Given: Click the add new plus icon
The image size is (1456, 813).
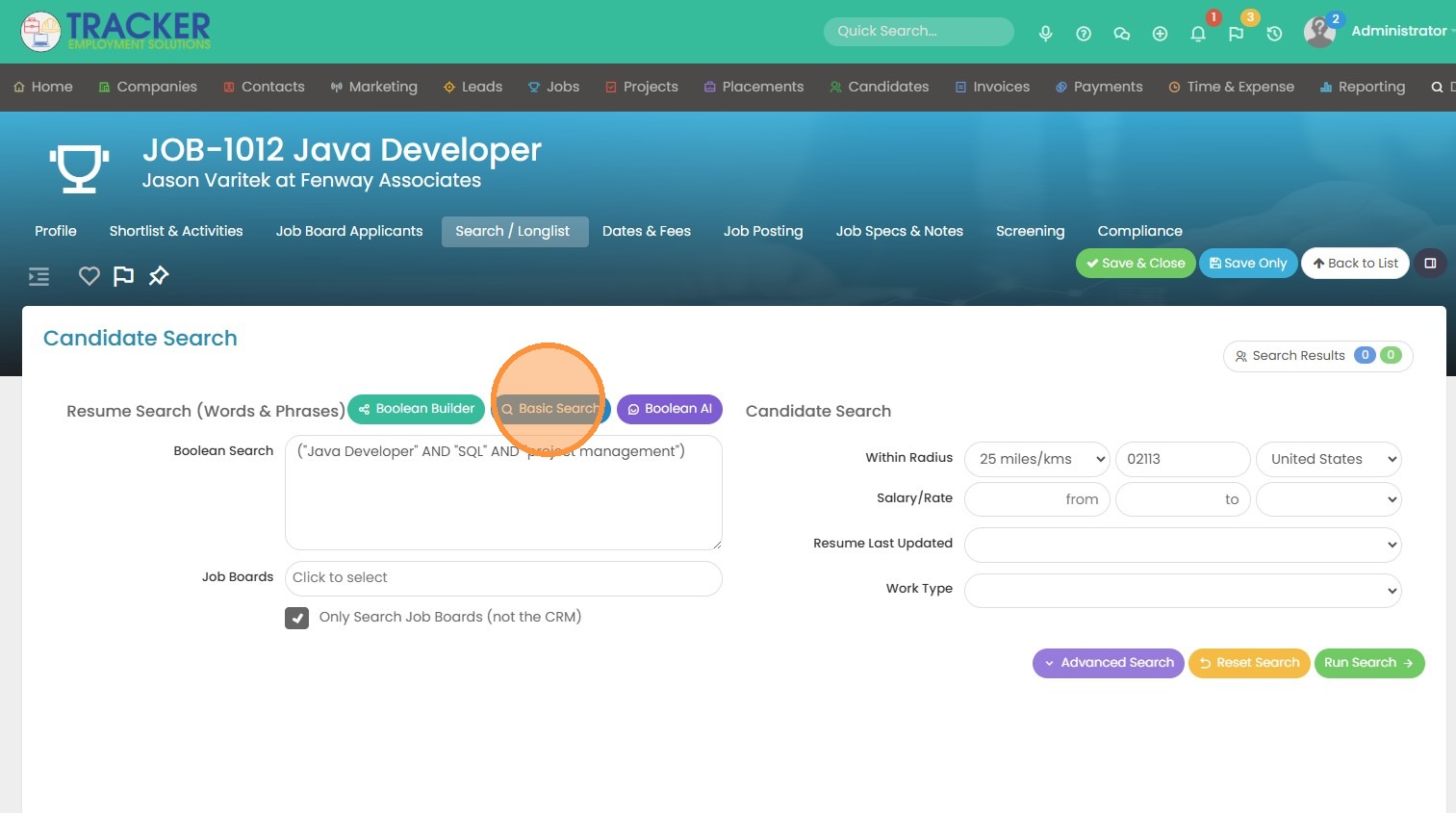Looking at the screenshot, I should point(1160,34).
